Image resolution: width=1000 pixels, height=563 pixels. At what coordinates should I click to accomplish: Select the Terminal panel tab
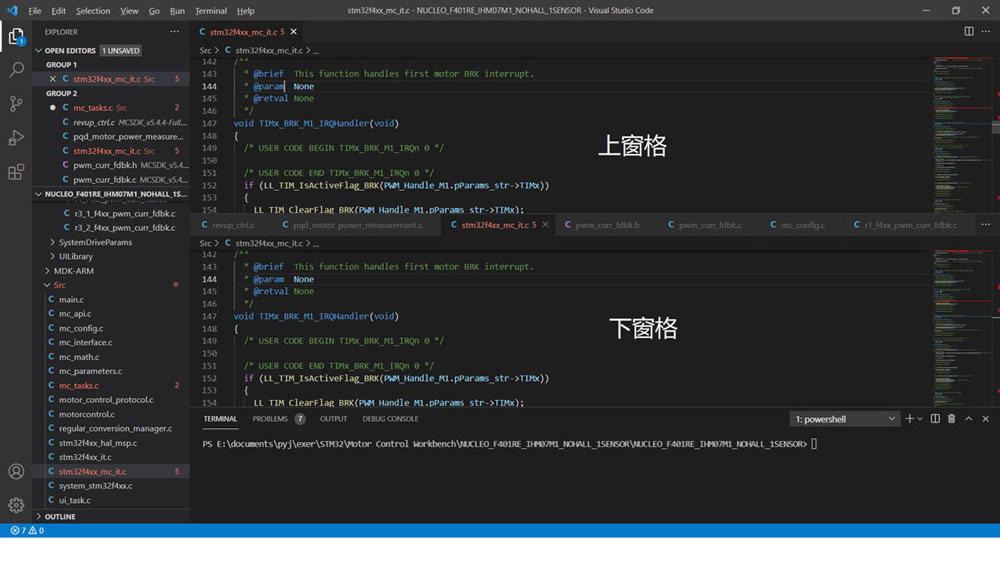[220, 419]
